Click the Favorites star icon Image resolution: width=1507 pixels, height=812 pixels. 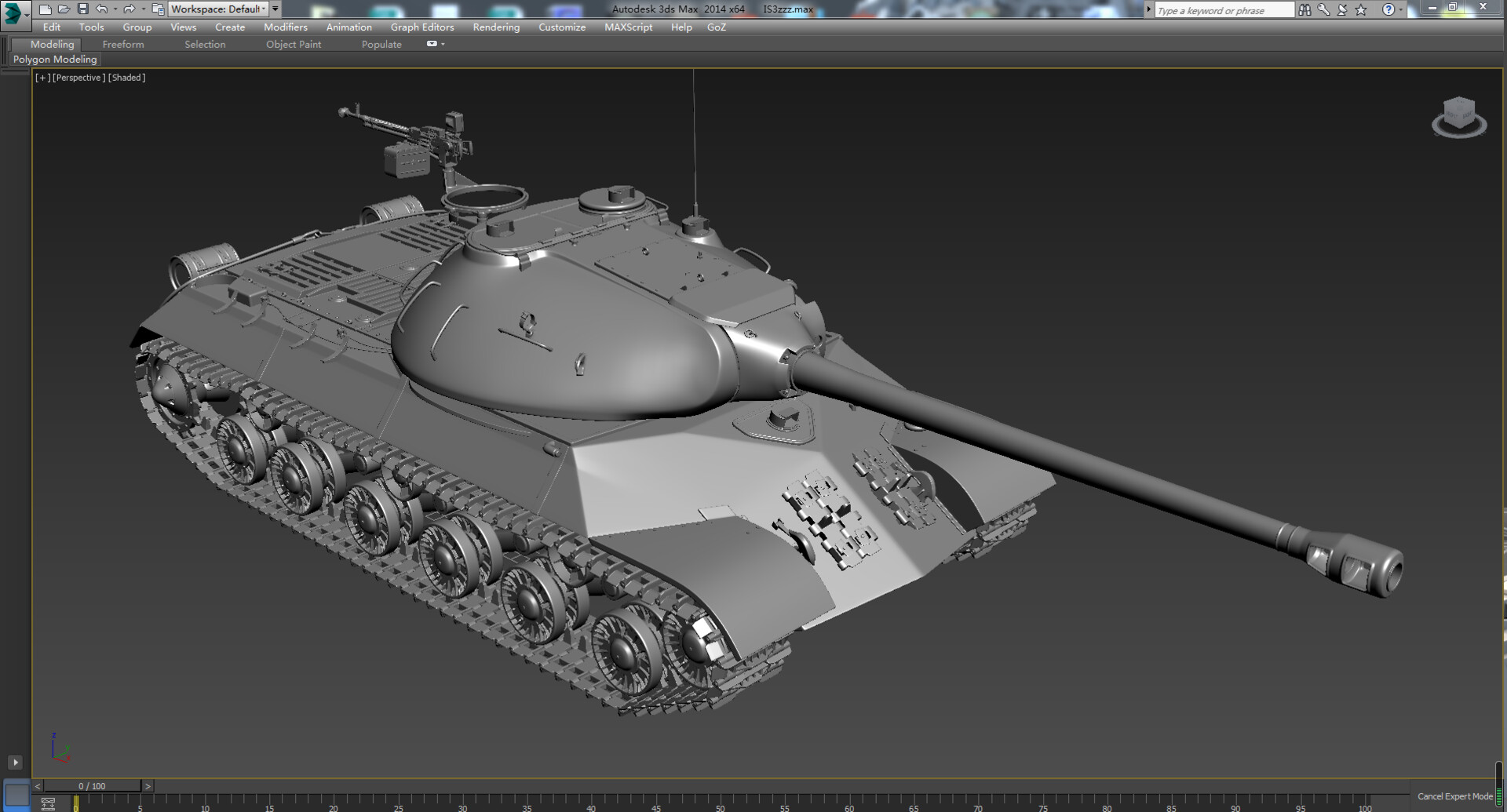pyautogui.click(x=1360, y=9)
